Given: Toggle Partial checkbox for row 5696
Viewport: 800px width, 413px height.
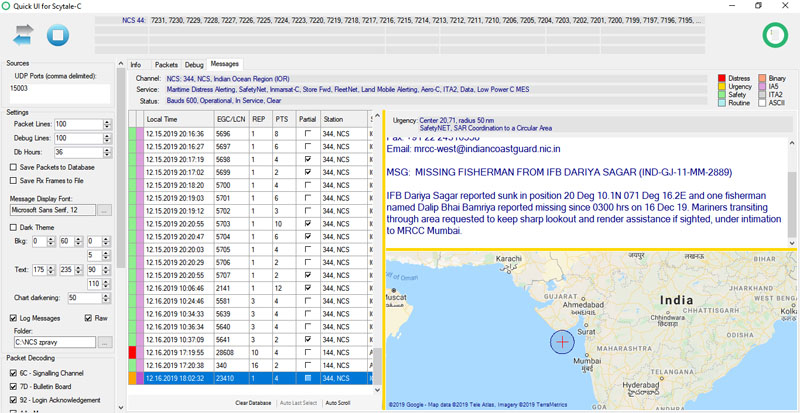Looking at the screenshot, I should (308, 134).
